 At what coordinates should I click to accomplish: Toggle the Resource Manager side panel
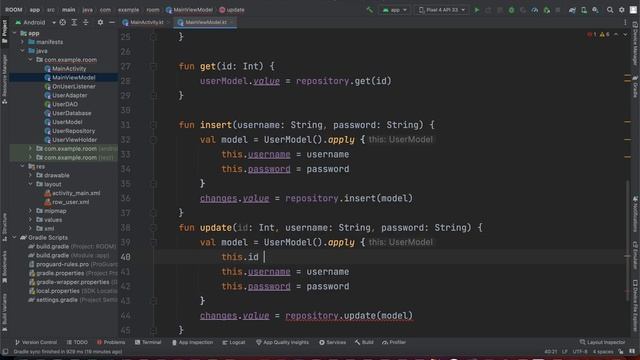click(4, 79)
